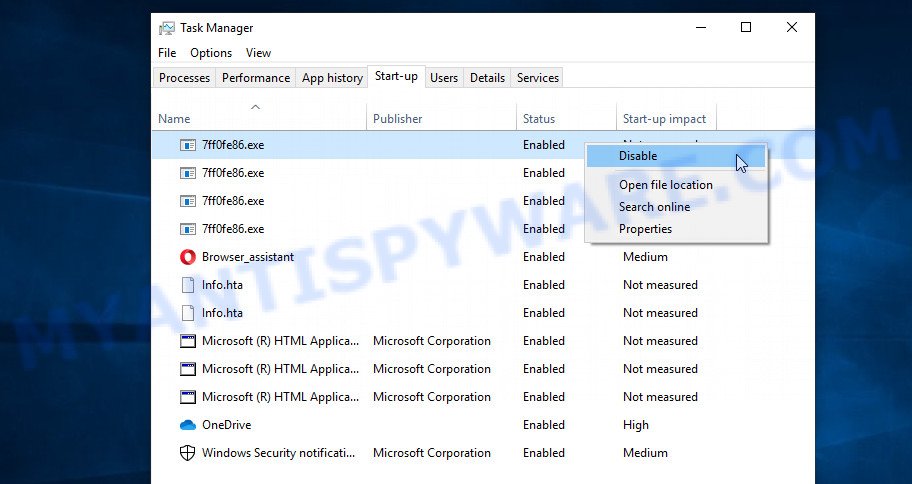Viewport: 912px width, 484px height.
Task: Click the sort arrow above the Name column
Action: [255, 106]
